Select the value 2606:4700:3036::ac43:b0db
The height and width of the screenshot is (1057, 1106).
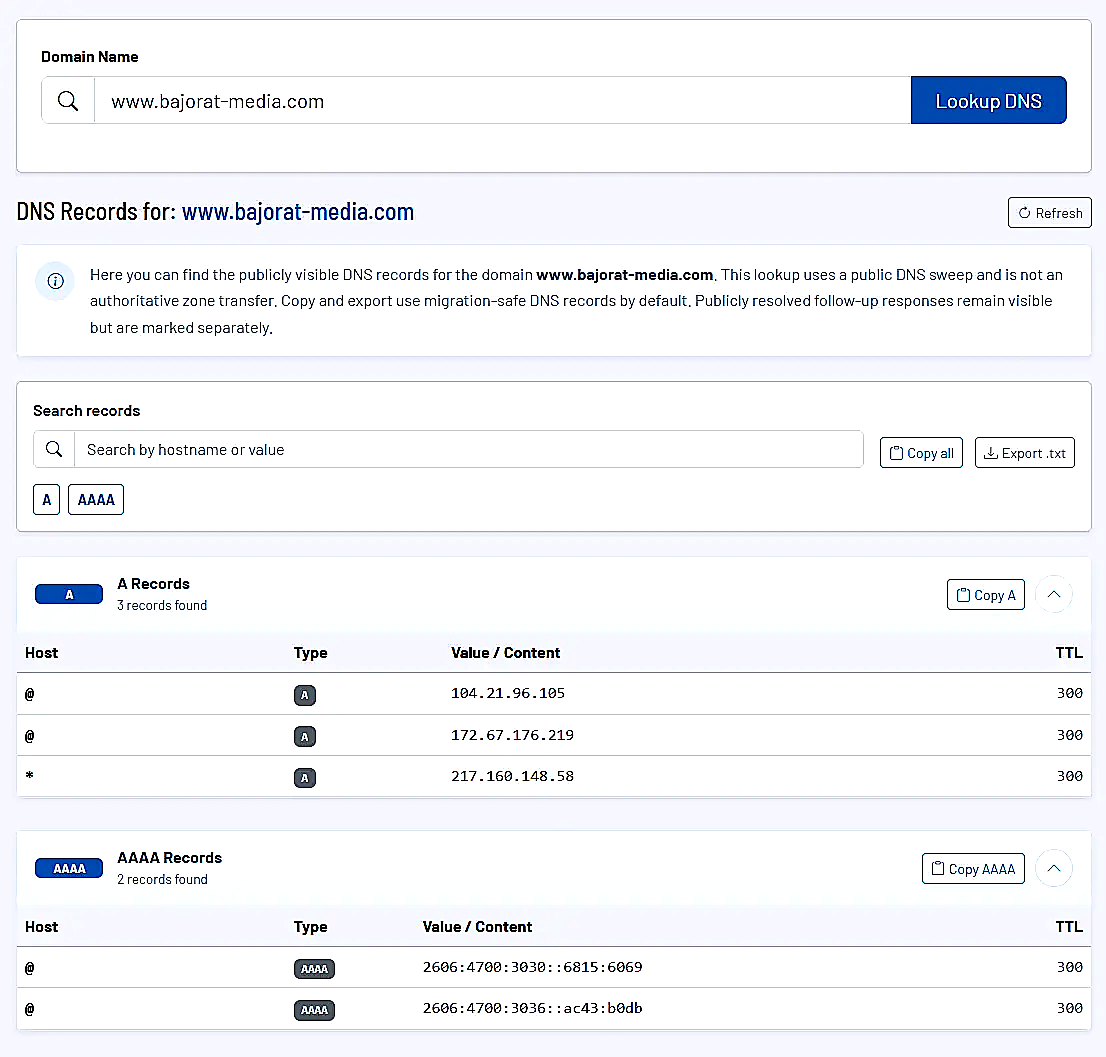click(x=533, y=1008)
